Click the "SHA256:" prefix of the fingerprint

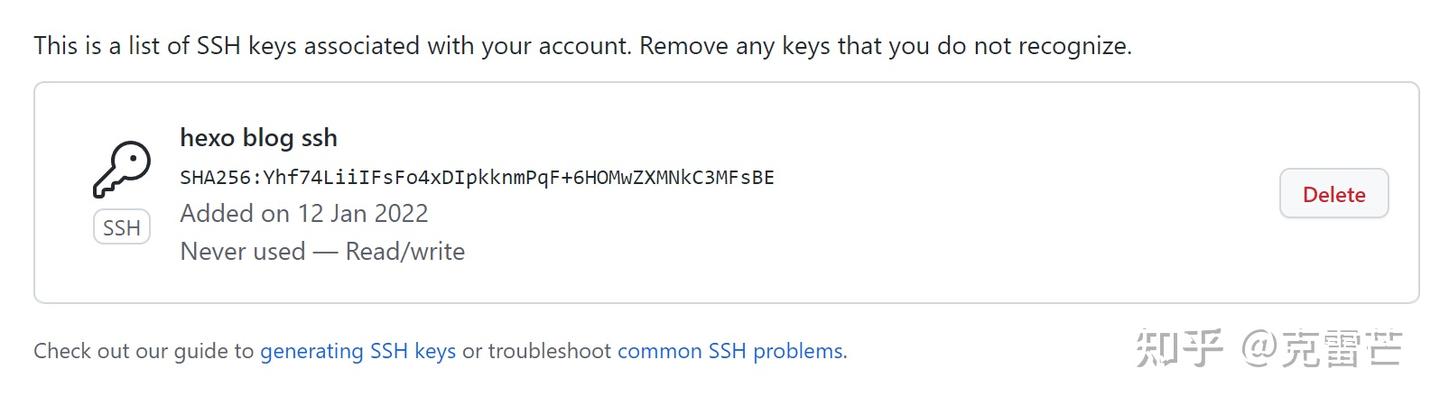pyautogui.click(x=220, y=178)
